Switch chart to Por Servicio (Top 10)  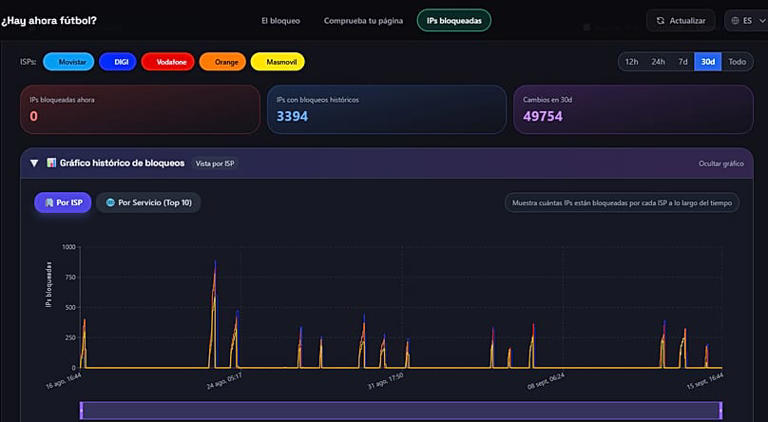148,203
